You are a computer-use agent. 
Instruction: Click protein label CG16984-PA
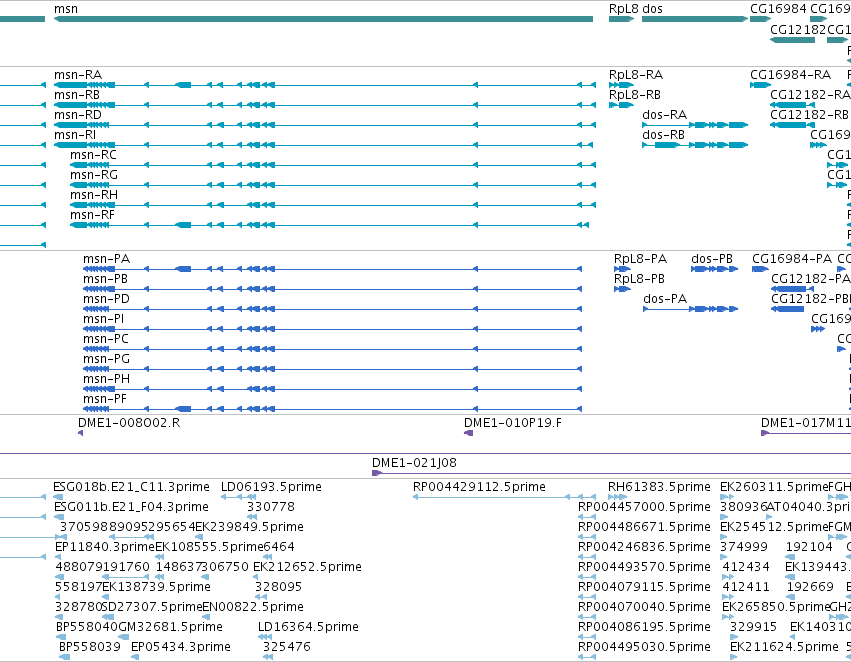(x=792, y=259)
